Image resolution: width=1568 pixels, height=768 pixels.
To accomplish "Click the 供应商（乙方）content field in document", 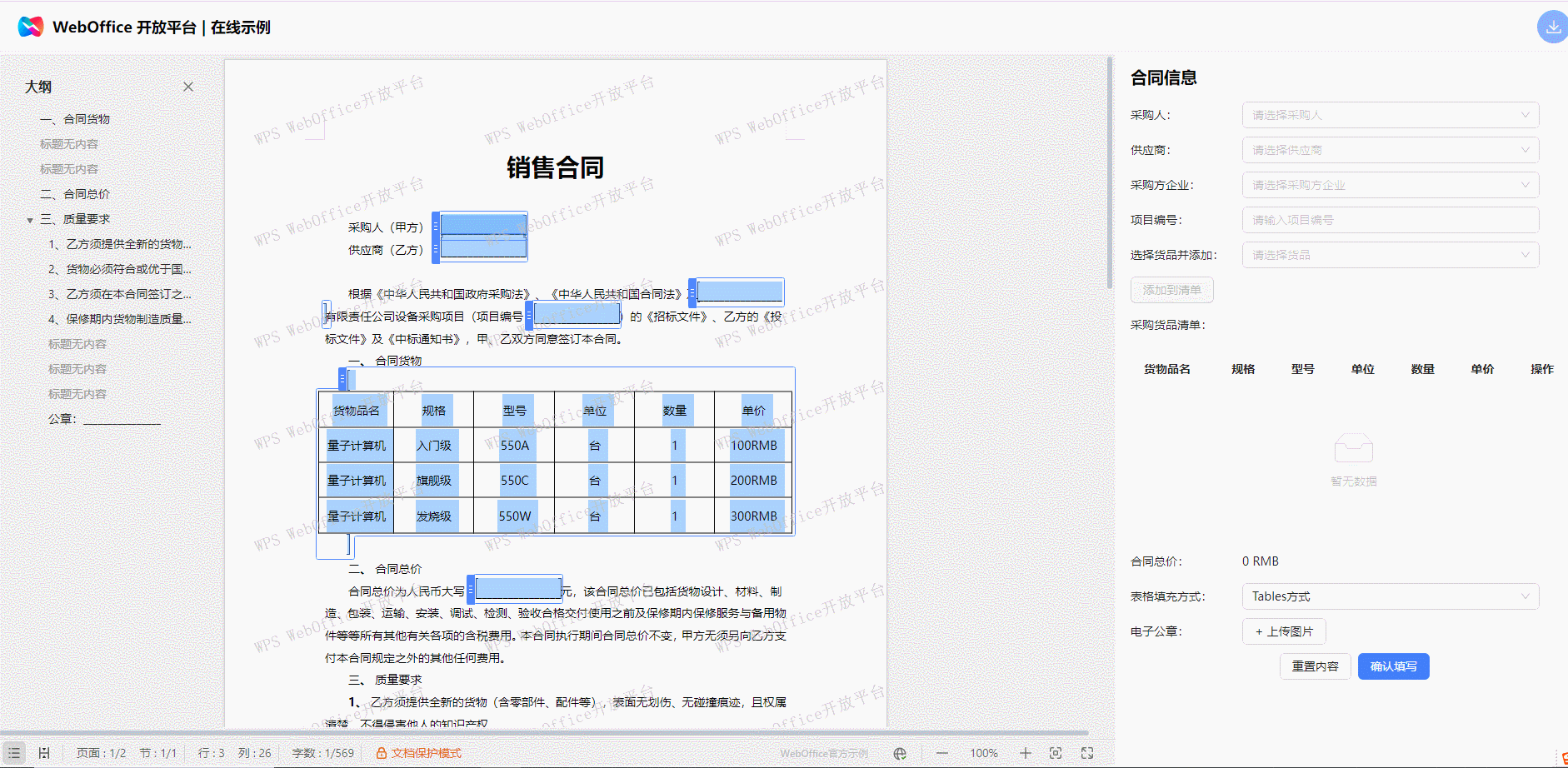I will (483, 248).
